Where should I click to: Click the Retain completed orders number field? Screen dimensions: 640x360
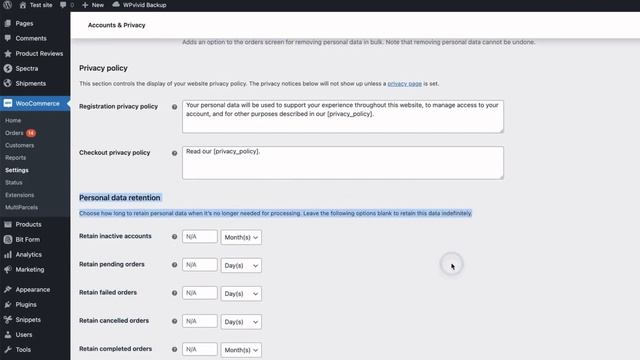pos(200,349)
